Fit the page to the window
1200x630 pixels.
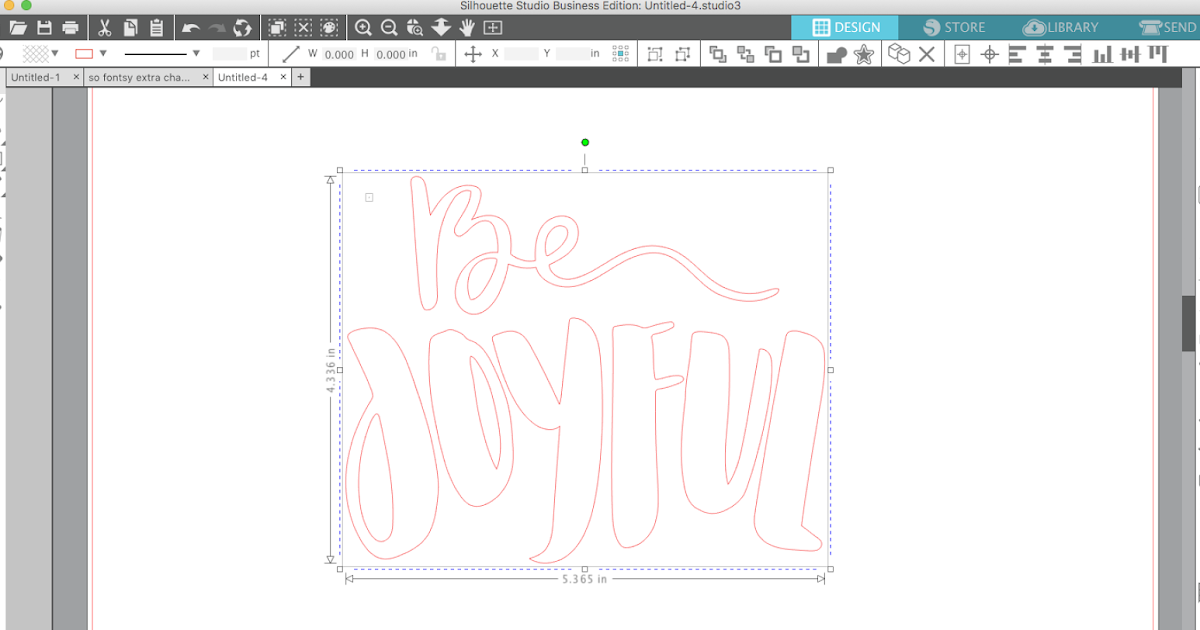point(492,28)
